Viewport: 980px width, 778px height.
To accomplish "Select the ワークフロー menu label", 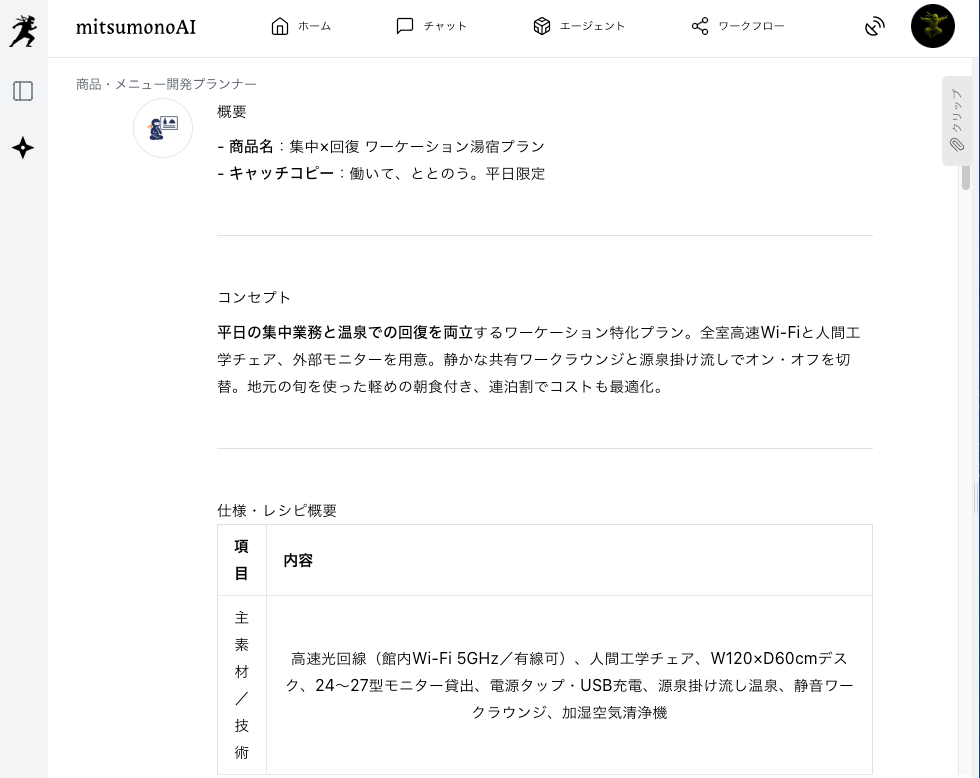I will 751,26.
